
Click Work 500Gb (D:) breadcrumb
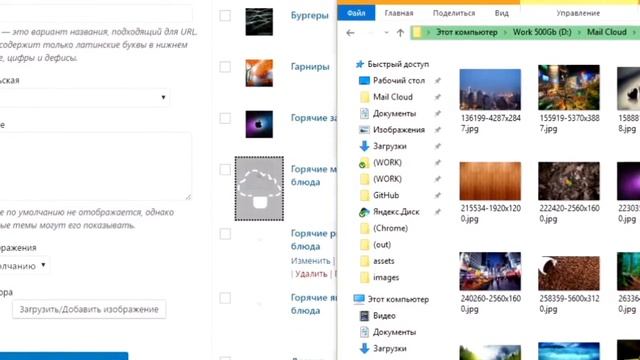pyautogui.click(x=542, y=32)
